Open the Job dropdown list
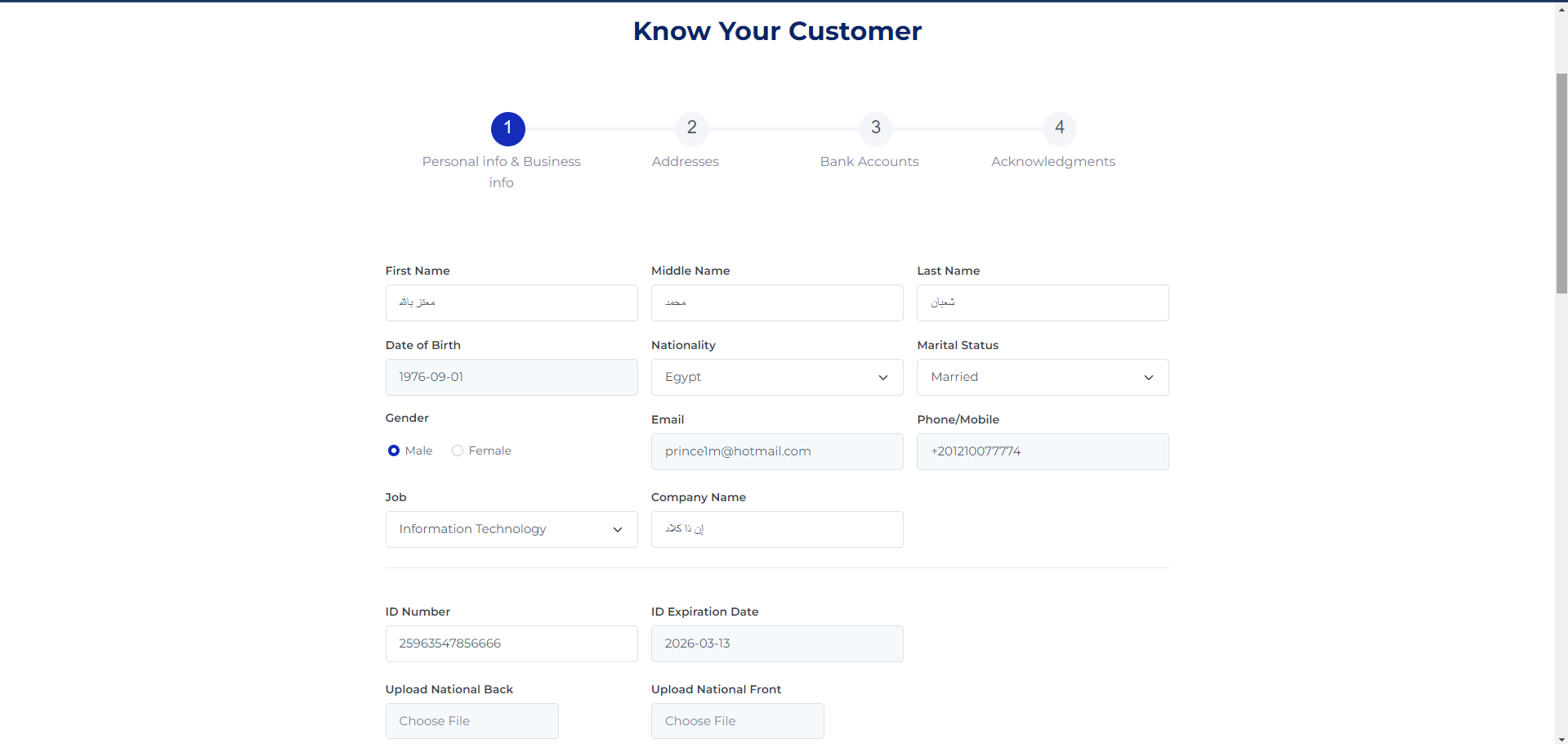Viewport: 1568px width, 744px height. tap(511, 529)
